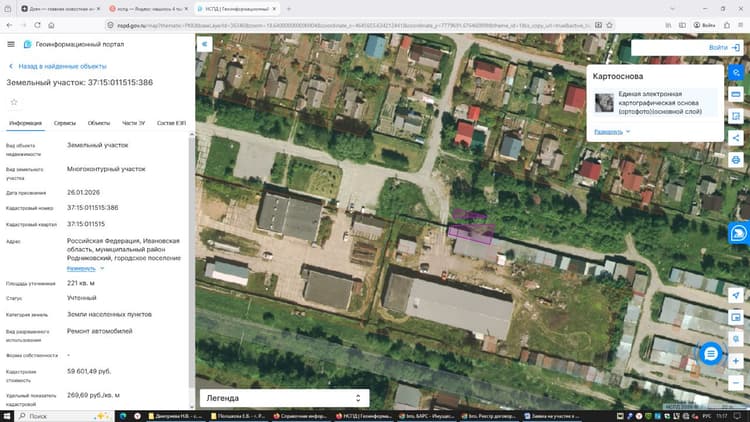Open the Легенда dropdown
This screenshot has width=750, height=422.
pyautogui.click(x=285, y=398)
